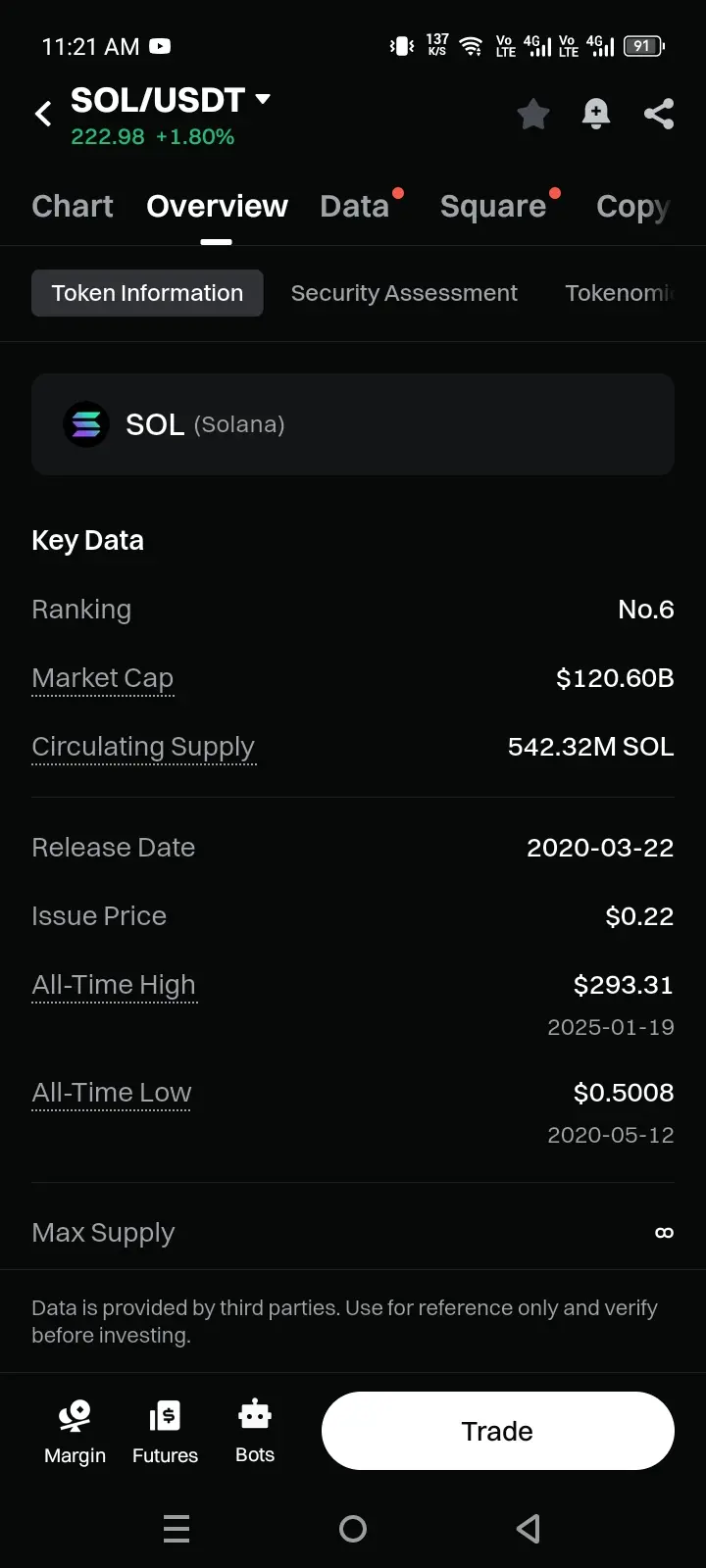Screen dimensions: 706x1568
Task: Toggle the favorite star for SOL/USDT
Action: point(533,114)
